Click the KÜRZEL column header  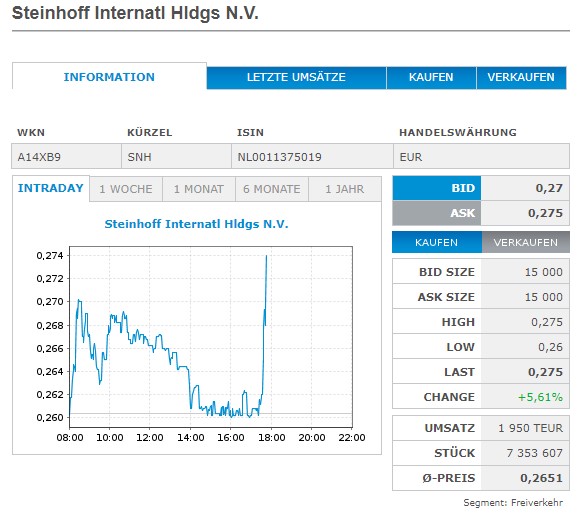tap(150, 133)
